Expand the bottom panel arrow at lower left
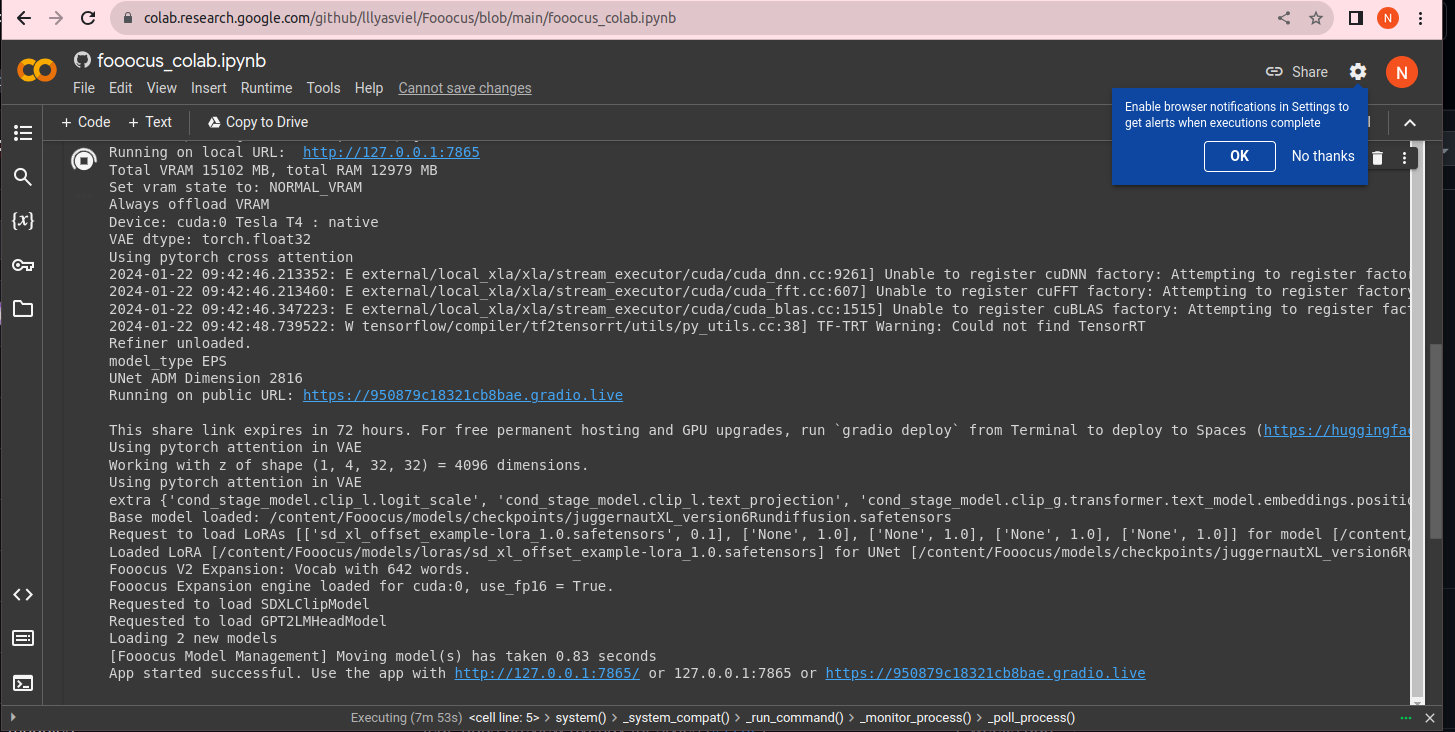The width and height of the screenshot is (1455, 732). tap(14, 717)
